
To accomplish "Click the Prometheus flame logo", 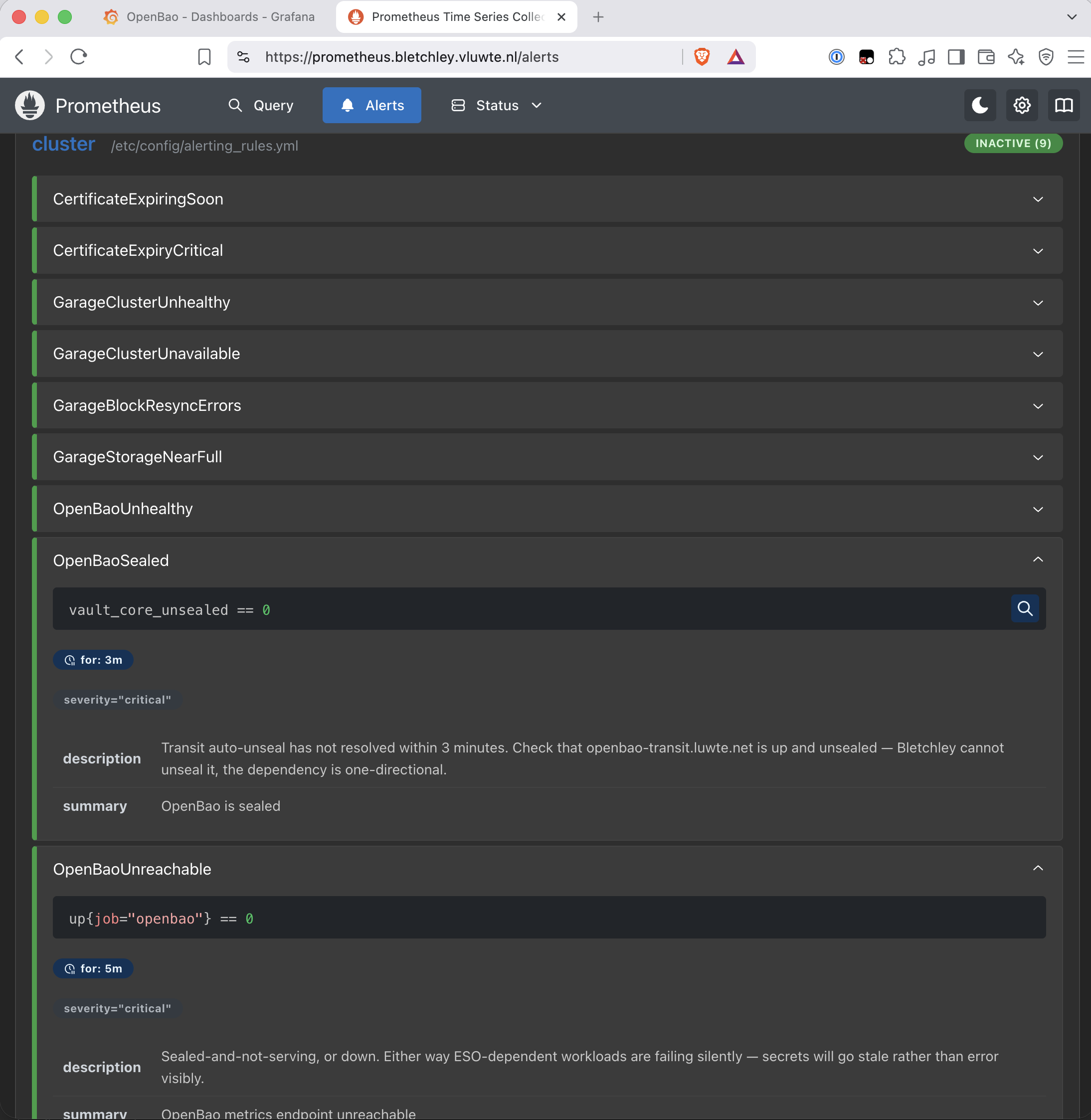I will click(30, 105).
